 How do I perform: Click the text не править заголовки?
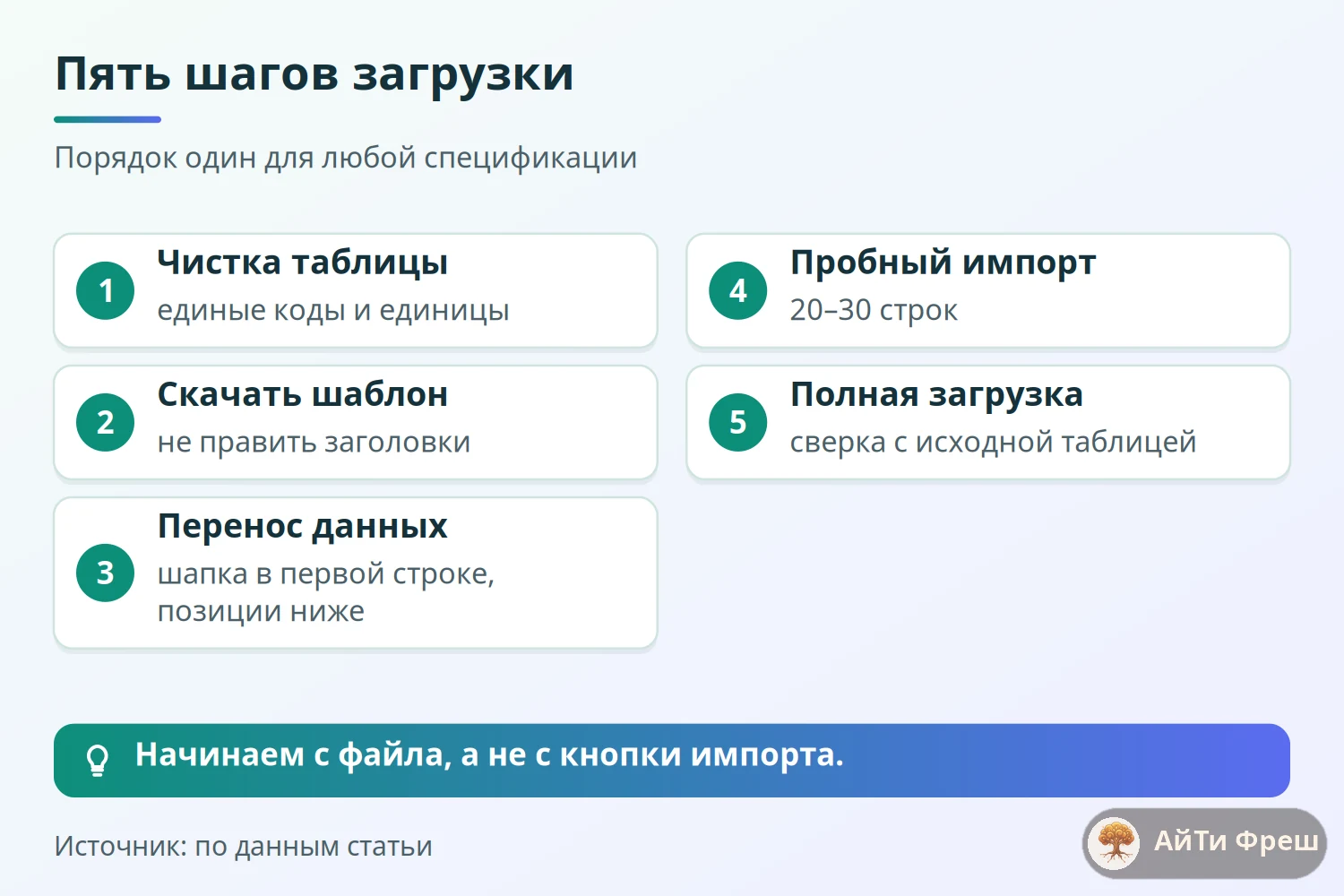(x=314, y=442)
